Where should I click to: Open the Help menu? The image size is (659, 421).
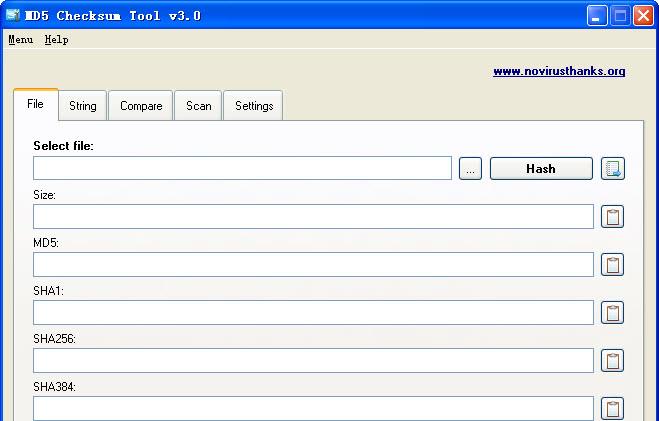tap(56, 39)
